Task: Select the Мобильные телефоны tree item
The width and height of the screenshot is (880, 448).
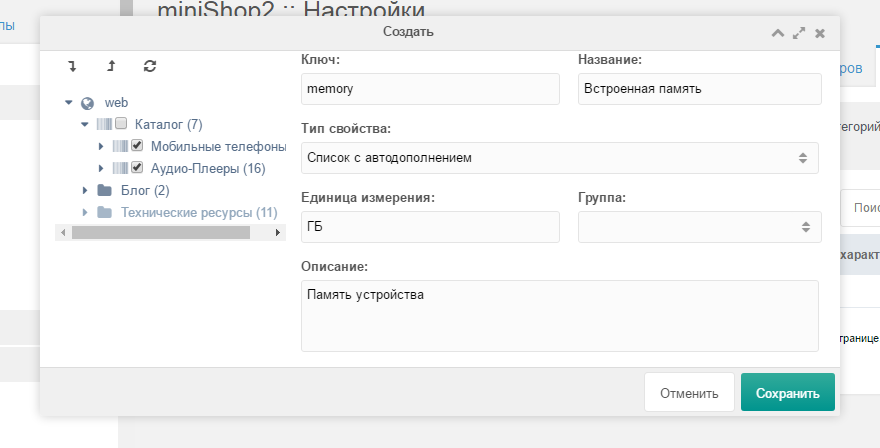Action: [218, 146]
